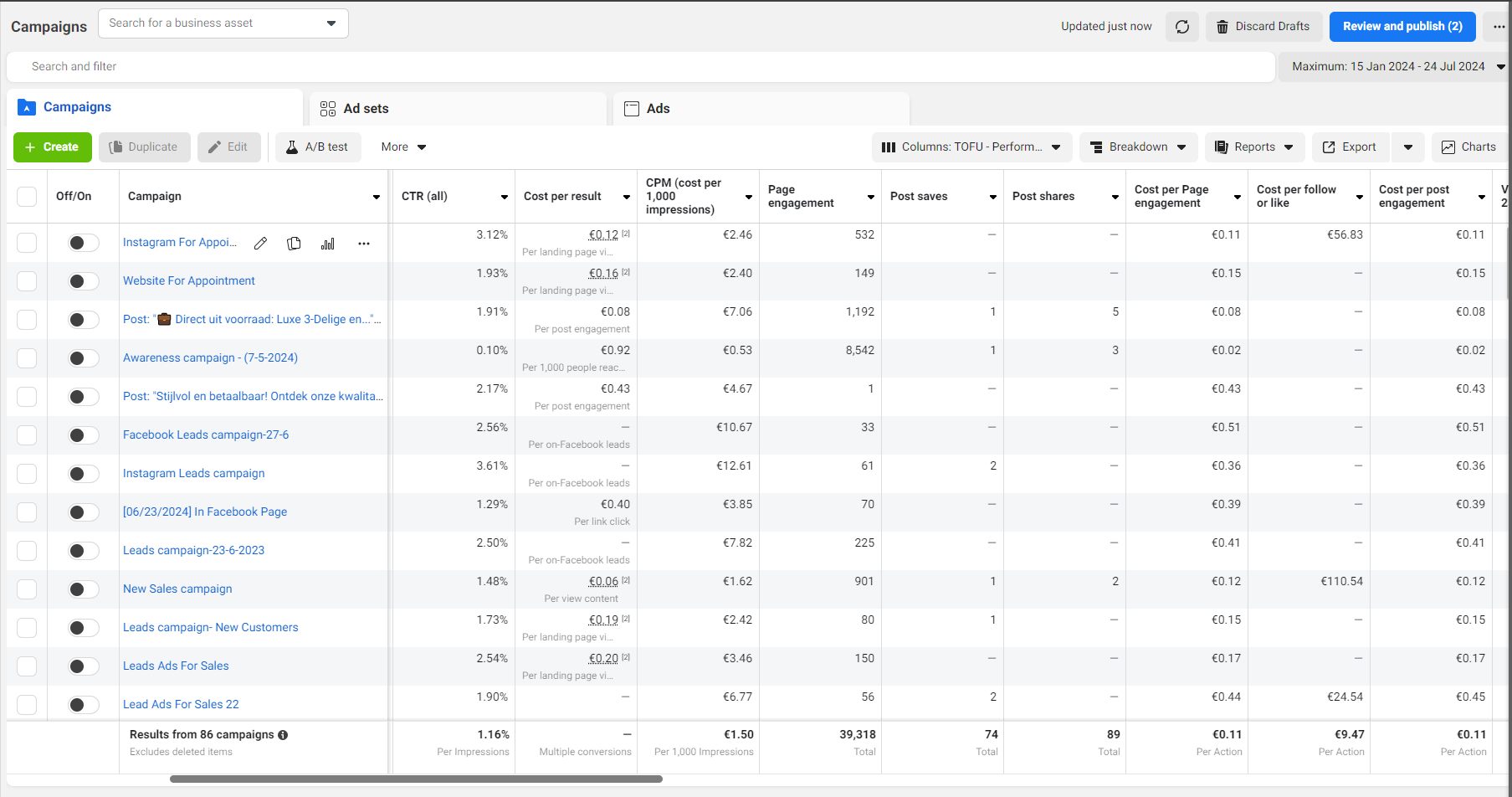Click the refresh icon next to Updated just now

point(1182,27)
